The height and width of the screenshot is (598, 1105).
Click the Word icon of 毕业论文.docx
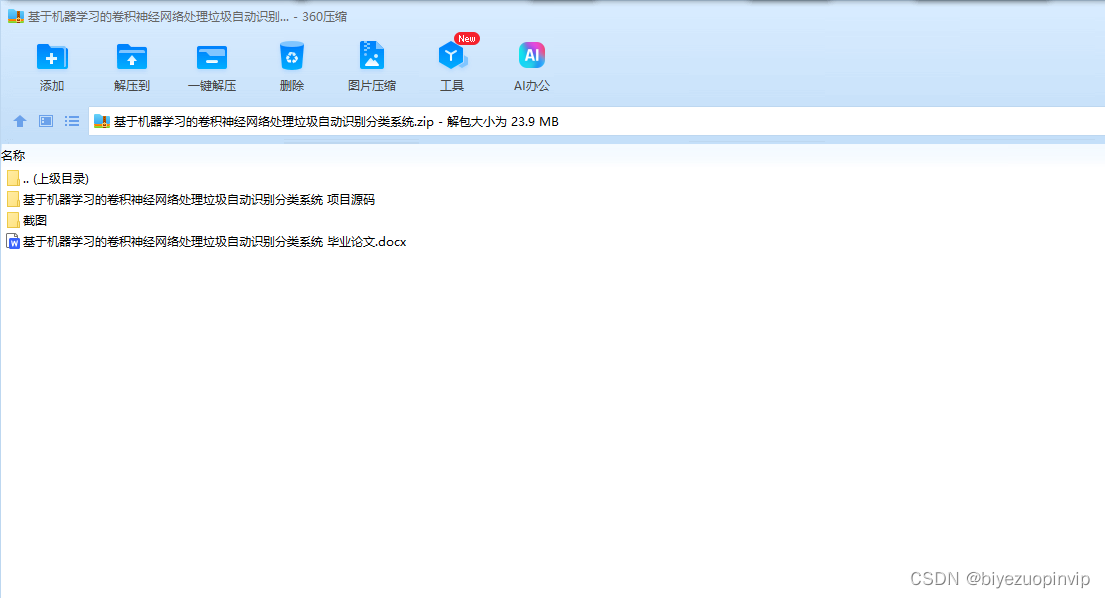[x=13, y=242]
